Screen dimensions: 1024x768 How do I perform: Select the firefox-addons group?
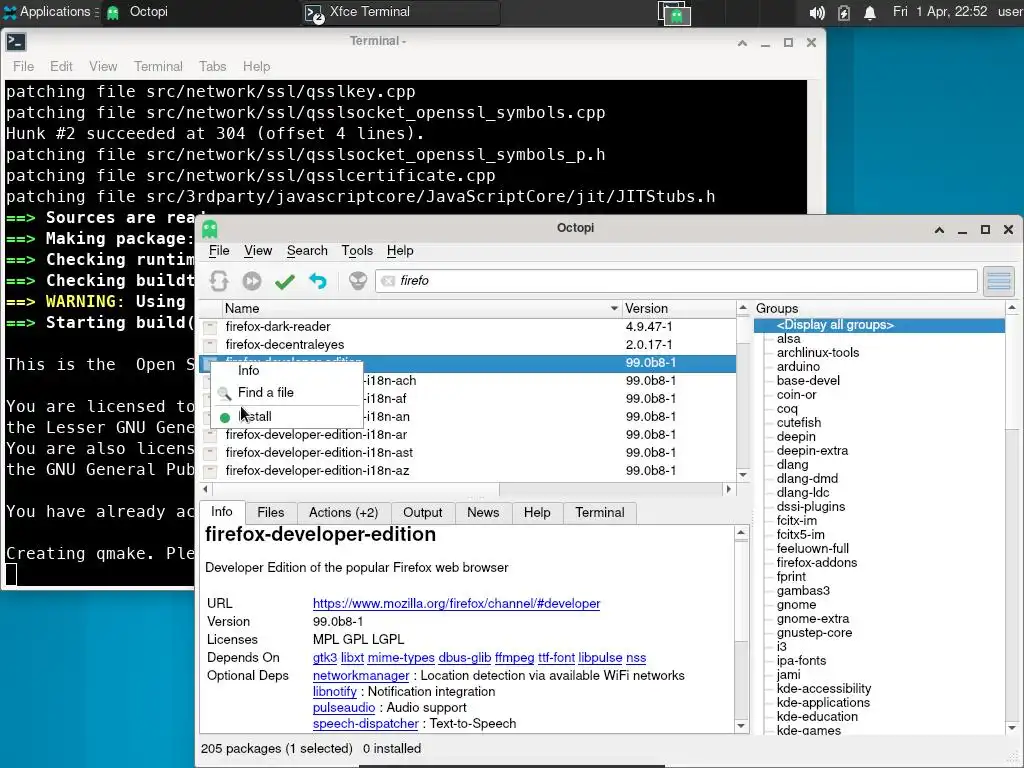coord(816,563)
